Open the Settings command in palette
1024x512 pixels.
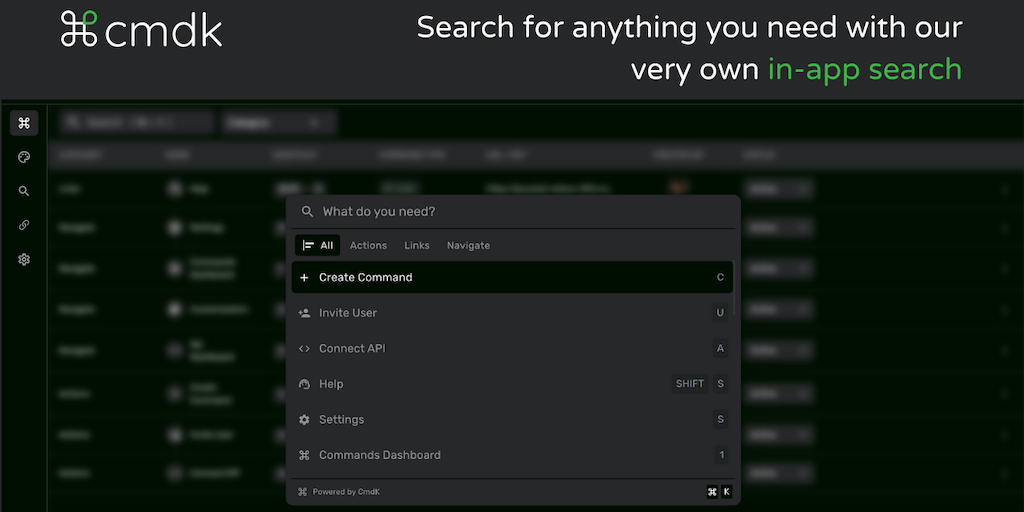[512, 419]
